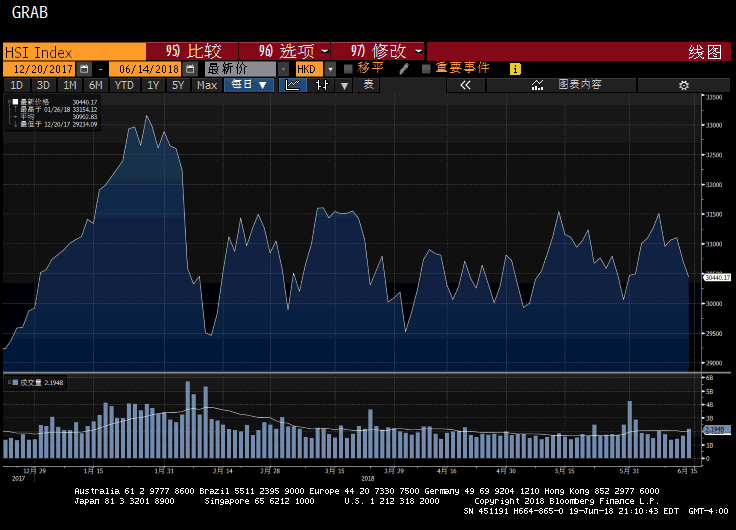Edit the end date 06/14/2018 field
This screenshot has width=736, height=530.
click(x=145, y=69)
